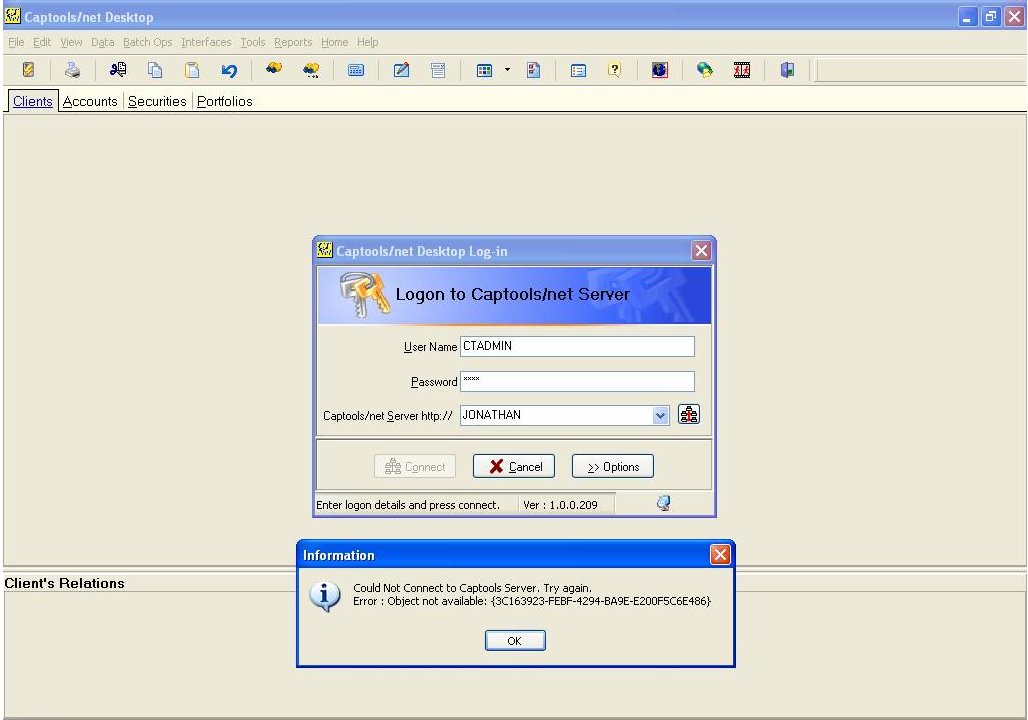Click the keyboard-style icon in the toolbar

point(355,70)
